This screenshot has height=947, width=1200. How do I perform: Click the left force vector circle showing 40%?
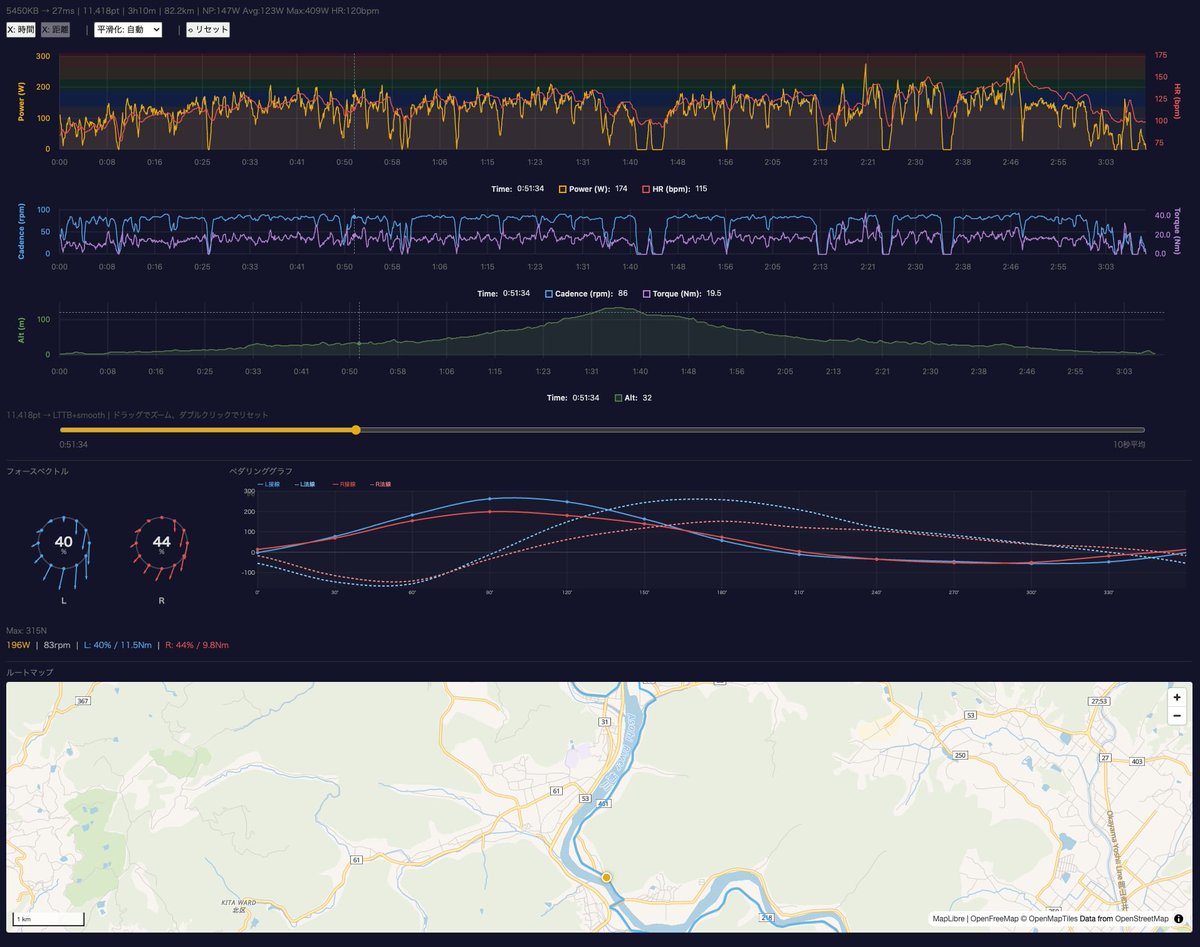click(x=64, y=545)
